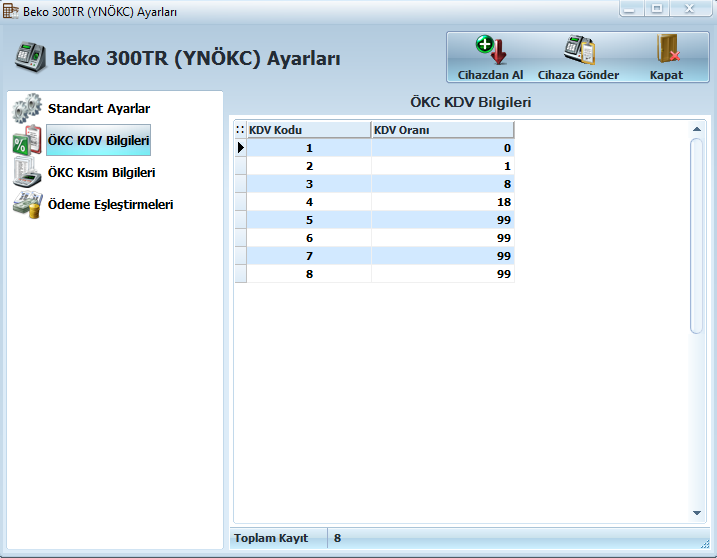717x558 pixels.
Task: Open grid column chooser in header corner
Action: click(x=240, y=130)
